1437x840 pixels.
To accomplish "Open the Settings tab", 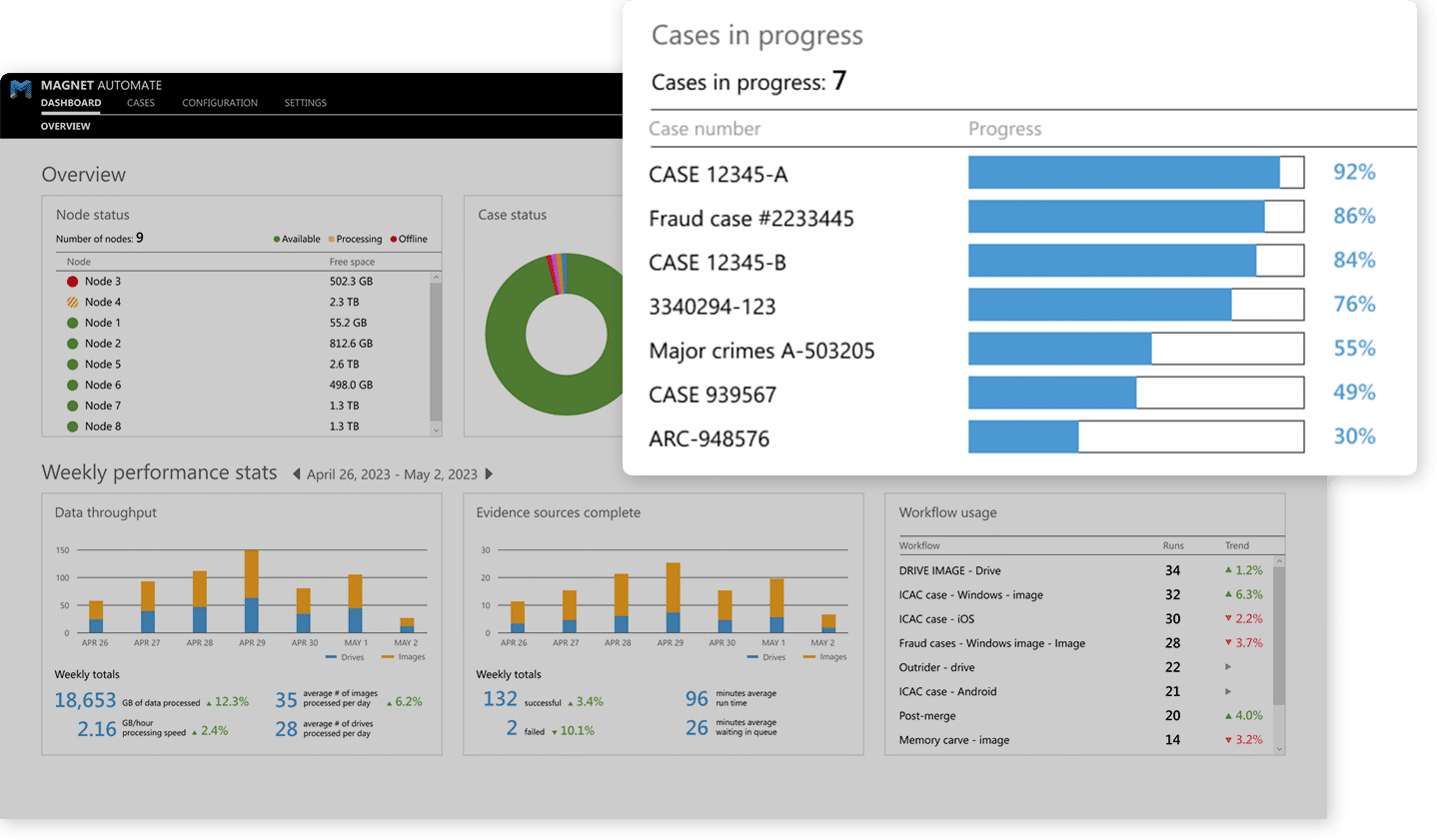I will coord(305,103).
